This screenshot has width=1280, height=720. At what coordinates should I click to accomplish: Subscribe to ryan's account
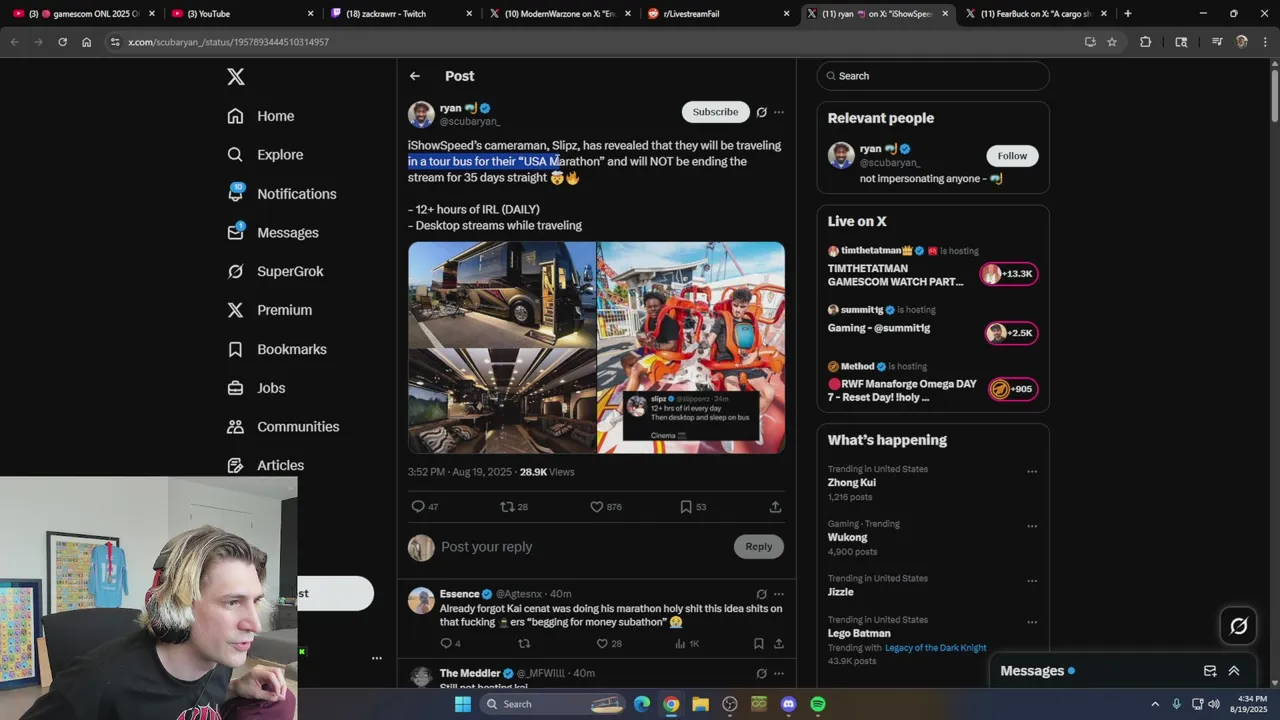(x=715, y=112)
